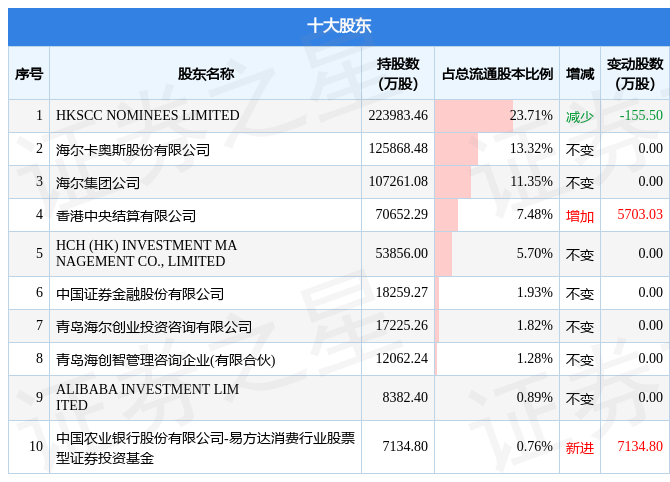Click the 增减 column header
The width and height of the screenshot is (670, 482).
(580, 74)
